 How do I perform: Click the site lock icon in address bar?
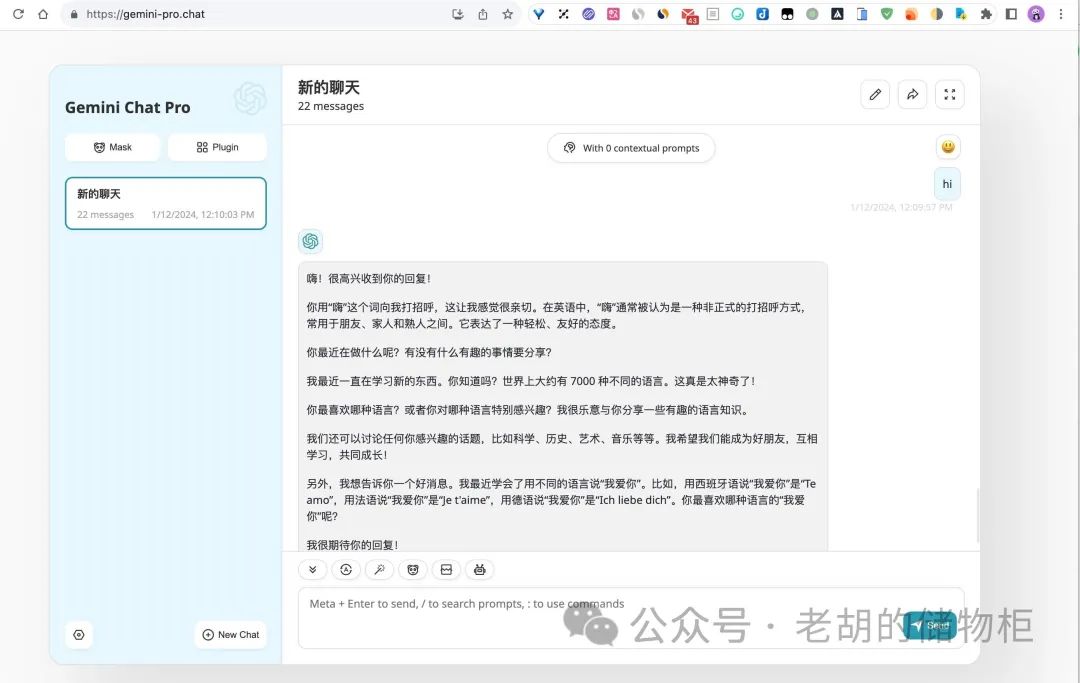coord(74,14)
